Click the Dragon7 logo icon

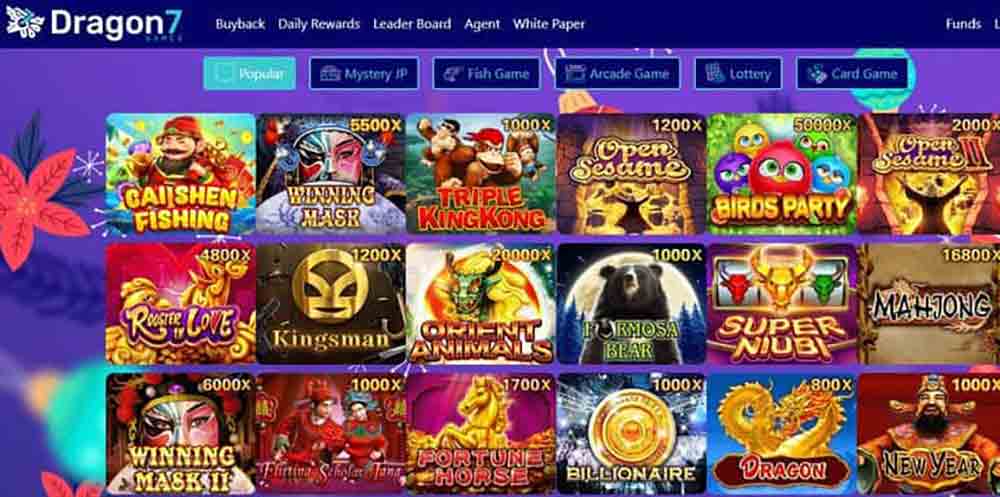click(25, 22)
